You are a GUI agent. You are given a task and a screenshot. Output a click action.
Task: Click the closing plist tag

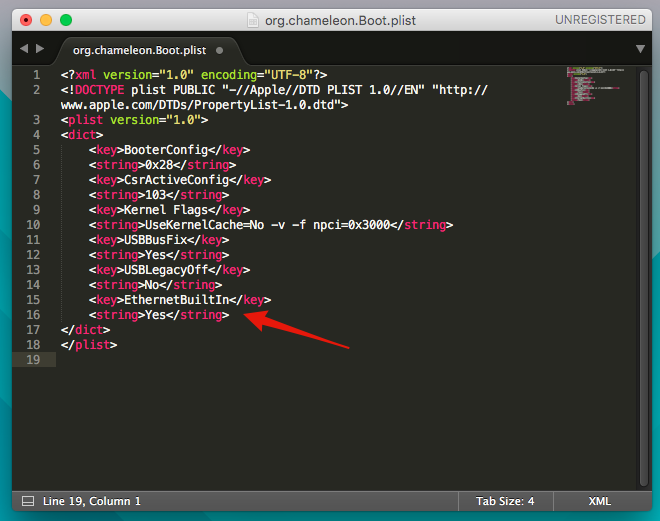click(x=89, y=345)
